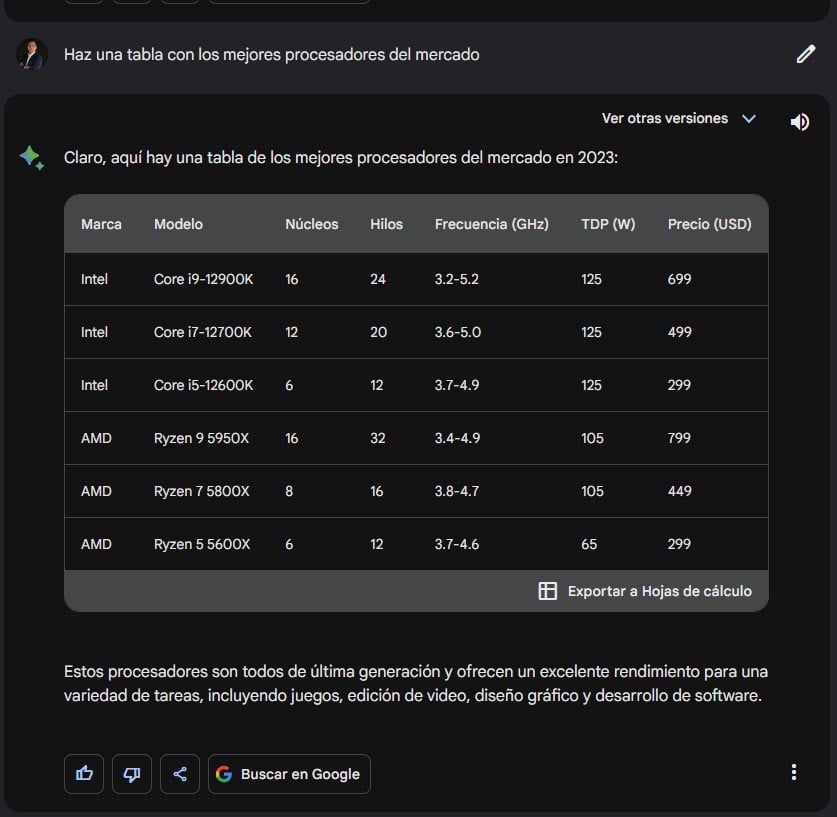Click the user prompt text about procesadores
Viewport: 837px width, 817px height.
click(x=272, y=54)
